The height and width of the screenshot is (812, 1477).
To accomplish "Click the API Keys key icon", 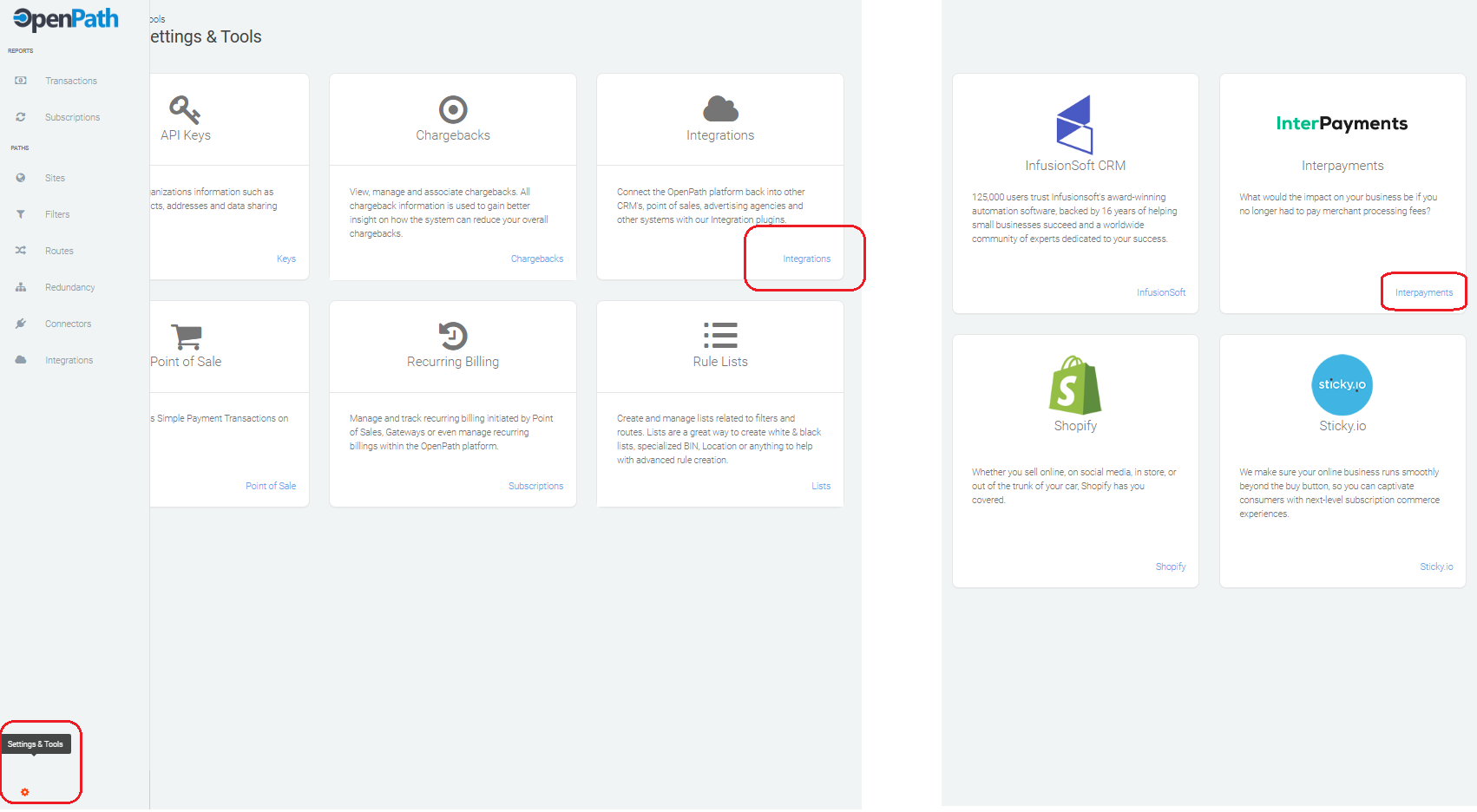I will tap(185, 109).
